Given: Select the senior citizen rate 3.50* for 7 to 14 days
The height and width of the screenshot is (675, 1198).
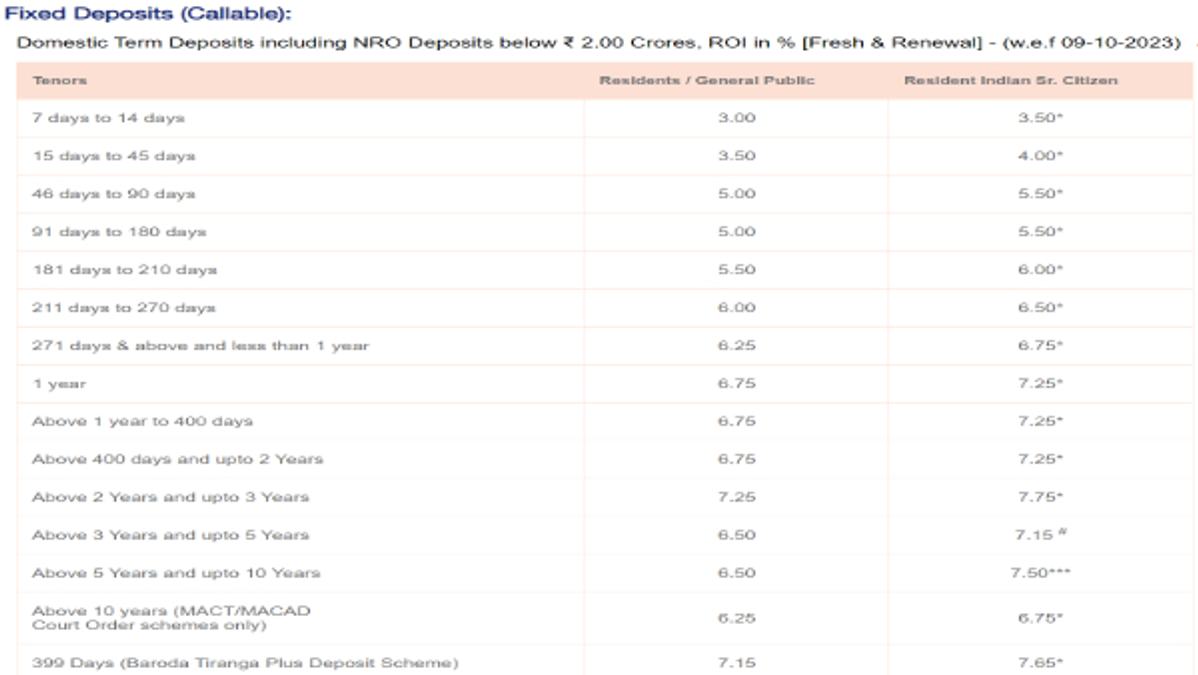Looking at the screenshot, I should click(x=1040, y=118).
